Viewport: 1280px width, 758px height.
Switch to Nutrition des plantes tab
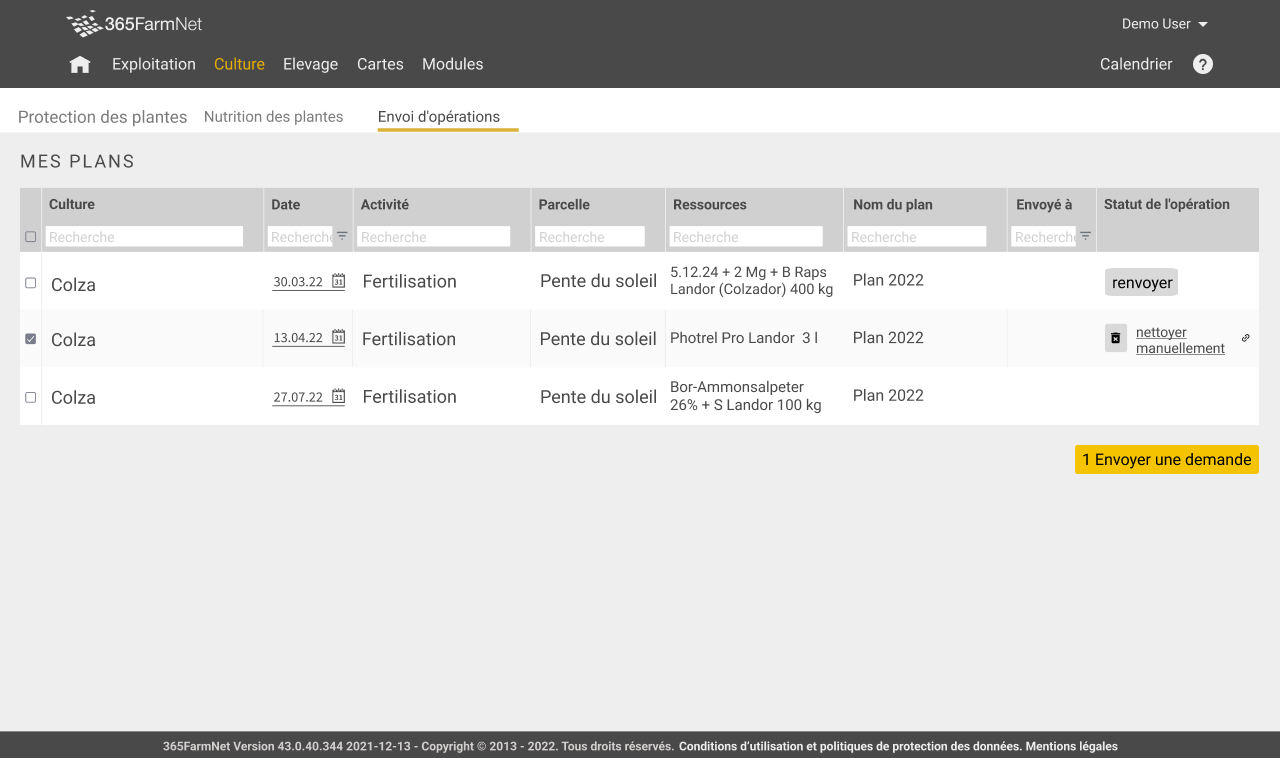pos(273,117)
